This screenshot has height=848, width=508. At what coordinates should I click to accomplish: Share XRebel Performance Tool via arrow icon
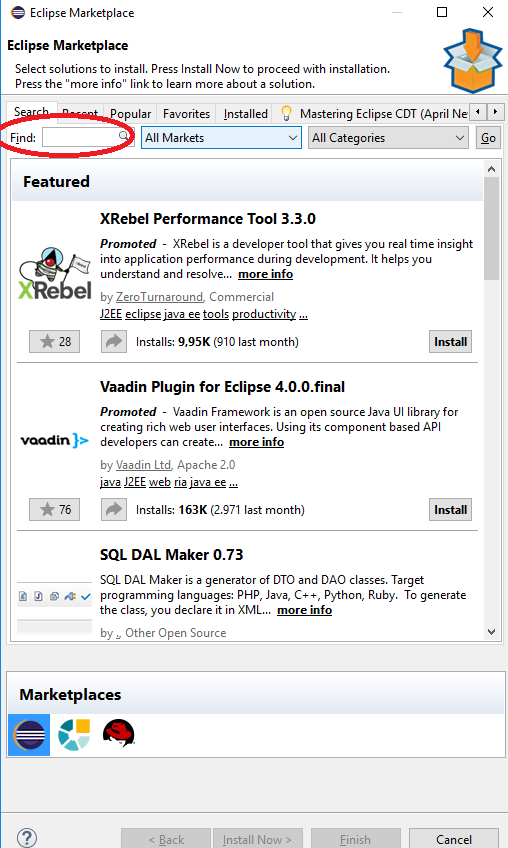coord(114,342)
